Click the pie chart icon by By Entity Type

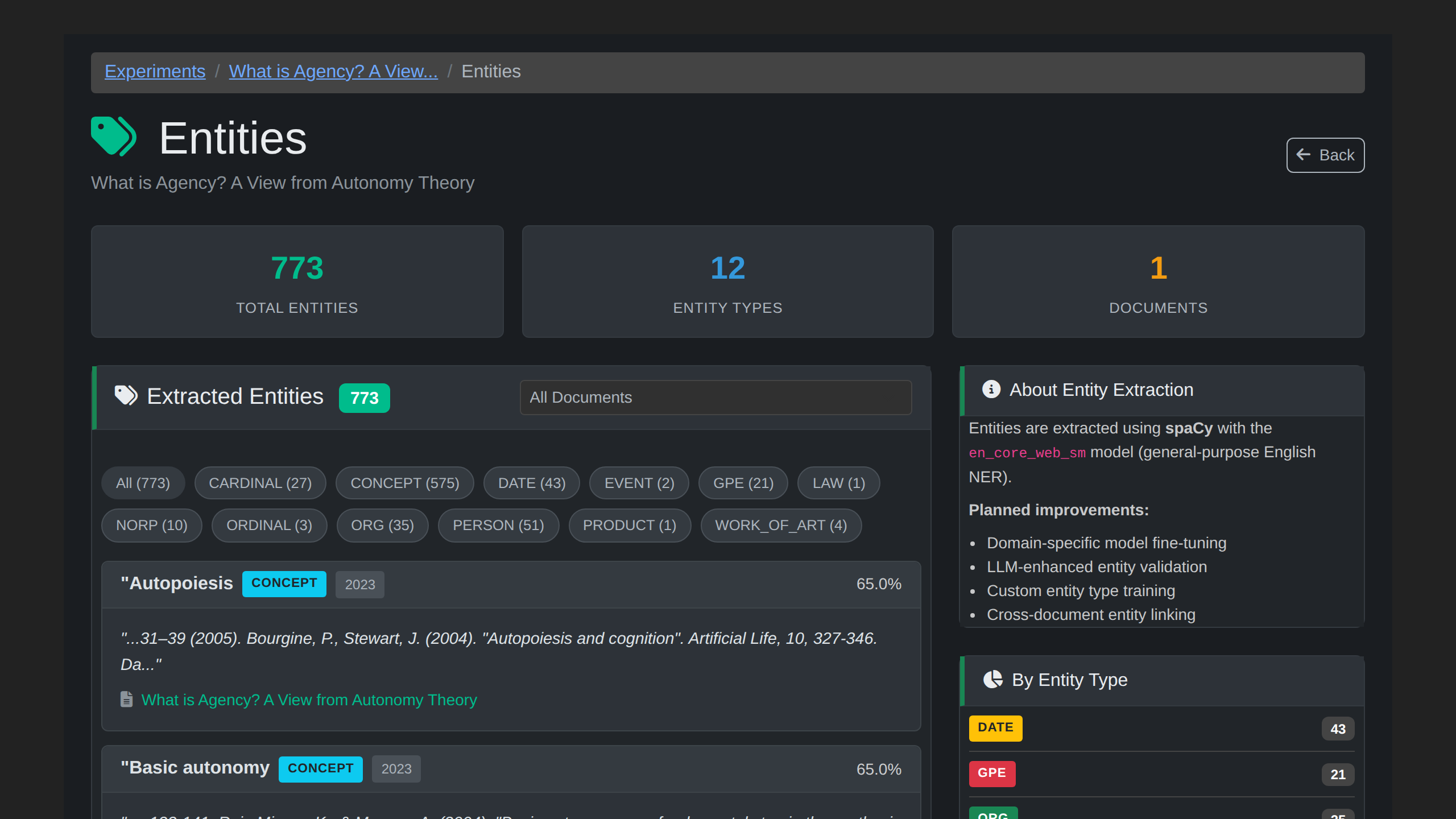992,679
